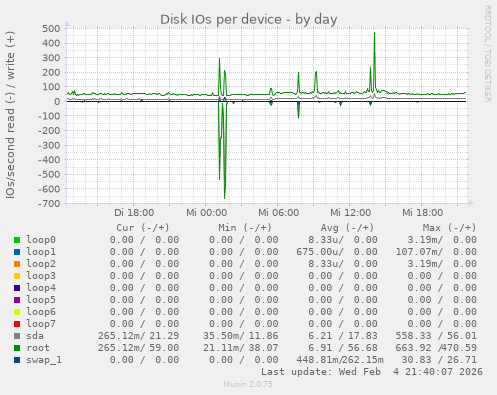Click the 'Mi 00:00' time axis label
497x395 pixels.
coord(206,213)
